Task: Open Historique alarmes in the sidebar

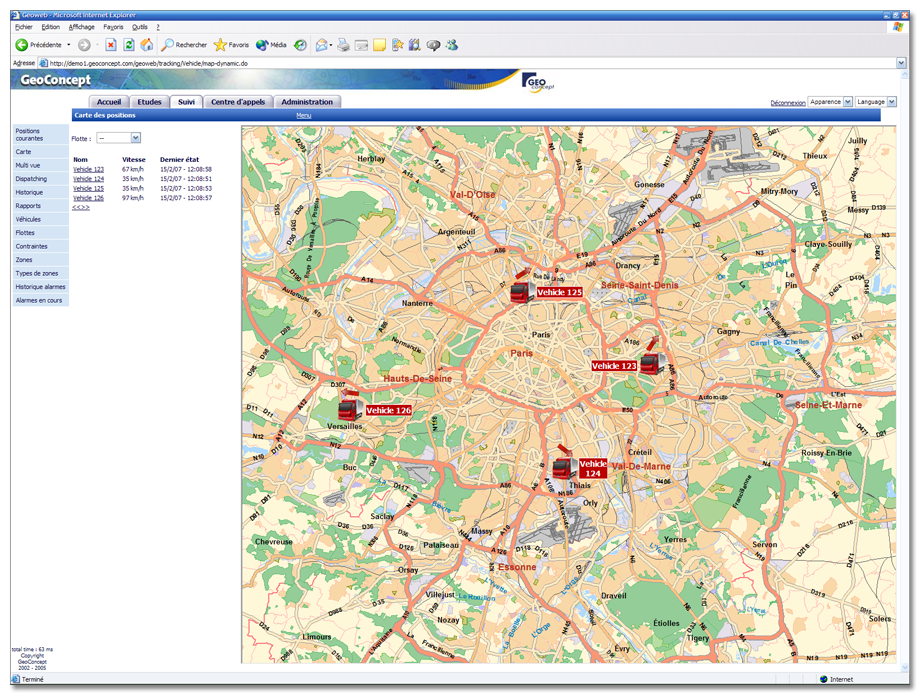Action: click(40, 287)
